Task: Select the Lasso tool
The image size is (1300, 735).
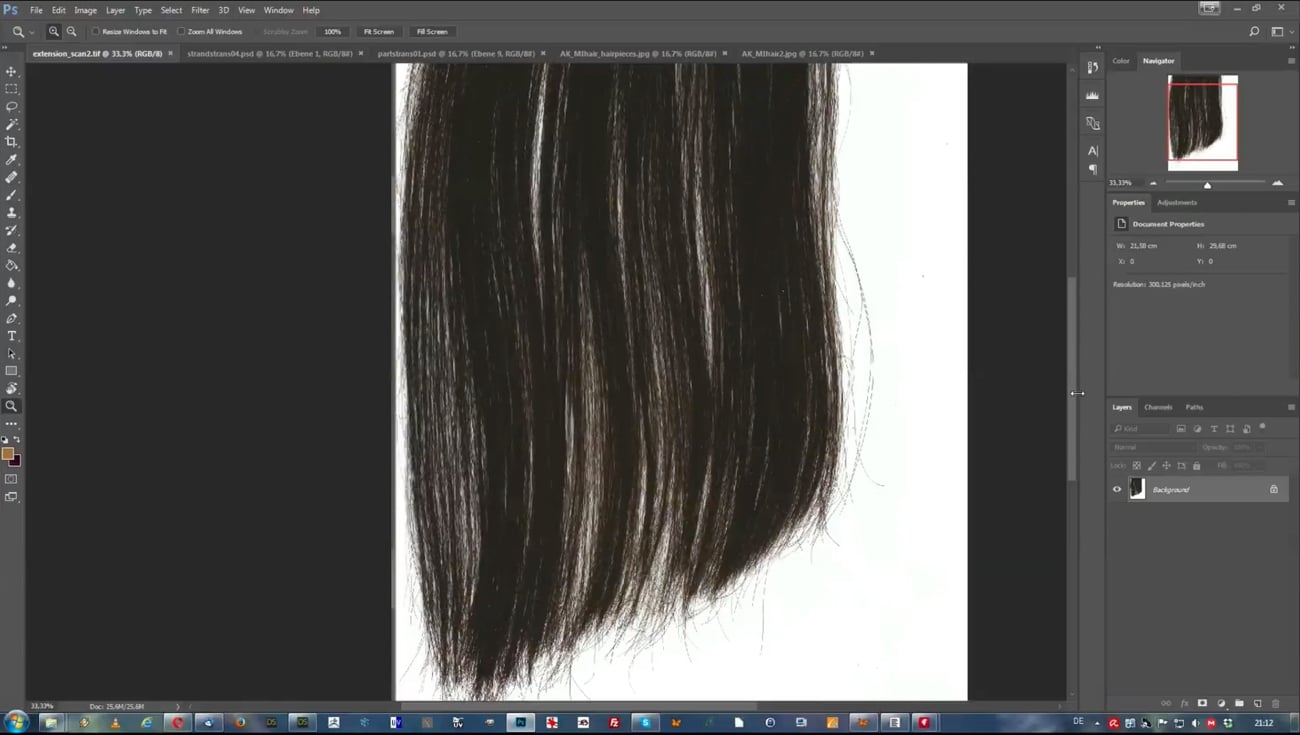Action: coord(12,106)
